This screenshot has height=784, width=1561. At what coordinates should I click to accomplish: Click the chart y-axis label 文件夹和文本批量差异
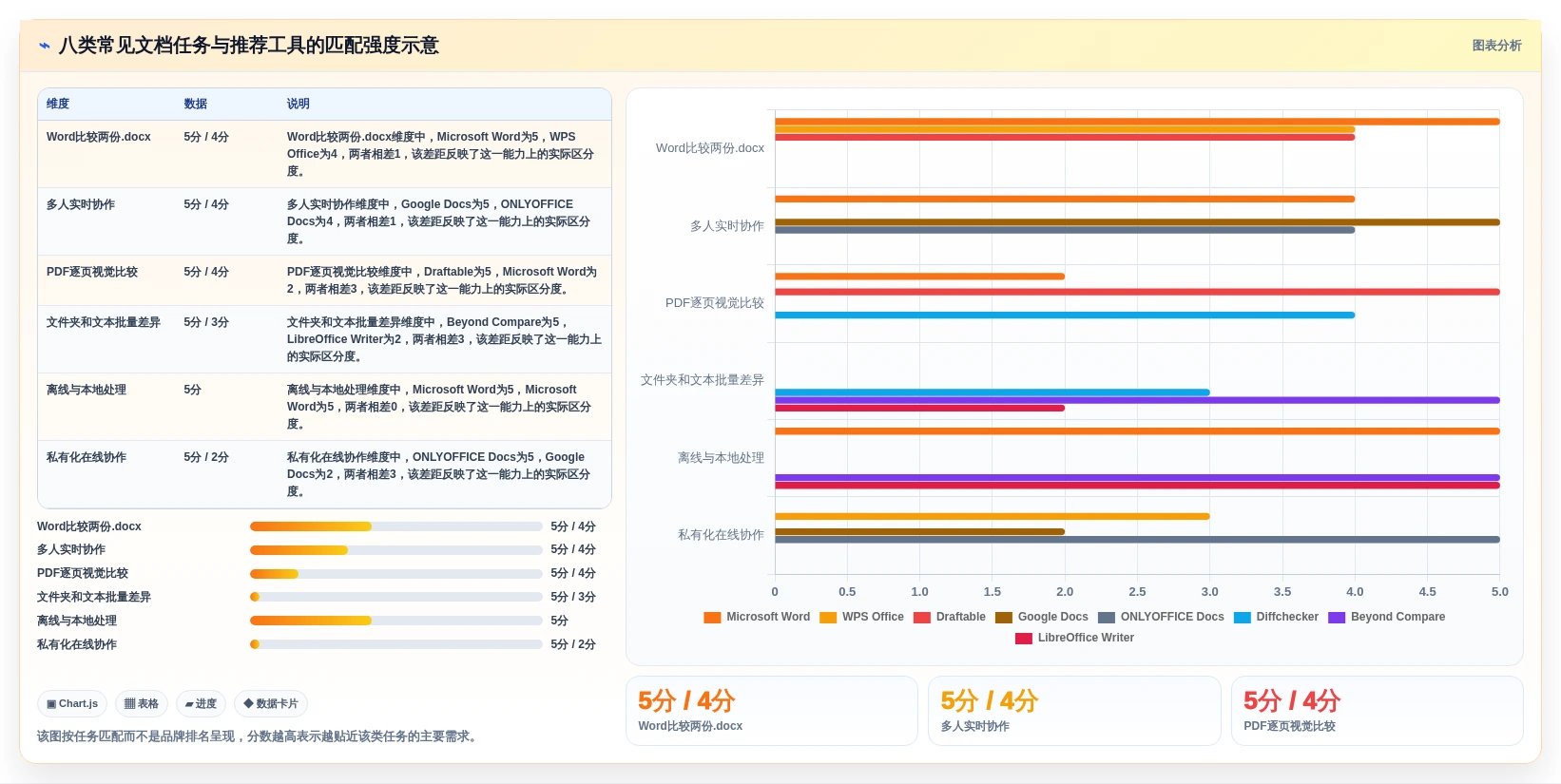(x=703, y=380)
